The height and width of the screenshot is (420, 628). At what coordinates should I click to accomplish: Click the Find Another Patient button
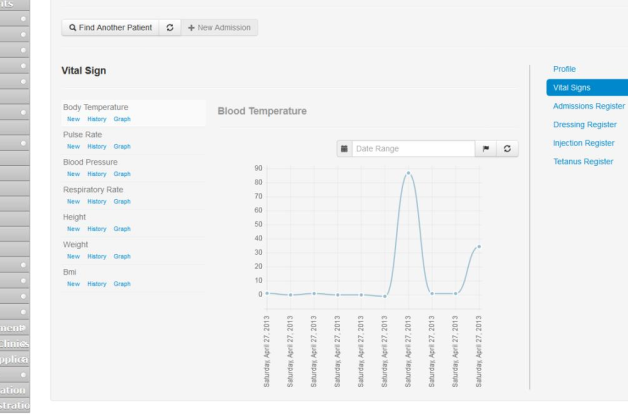click(110, 27)
